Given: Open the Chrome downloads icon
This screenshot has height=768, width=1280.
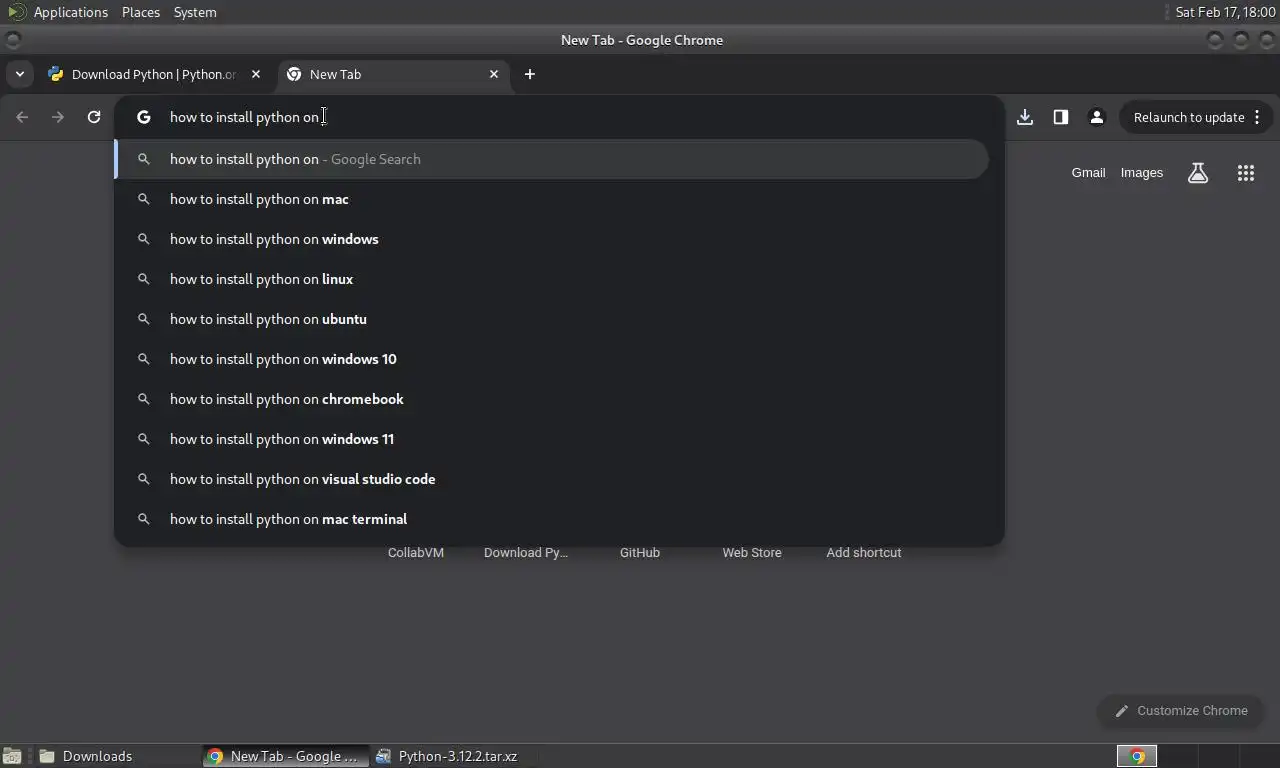Looking at the screenshot, I should pos(1025,117).
